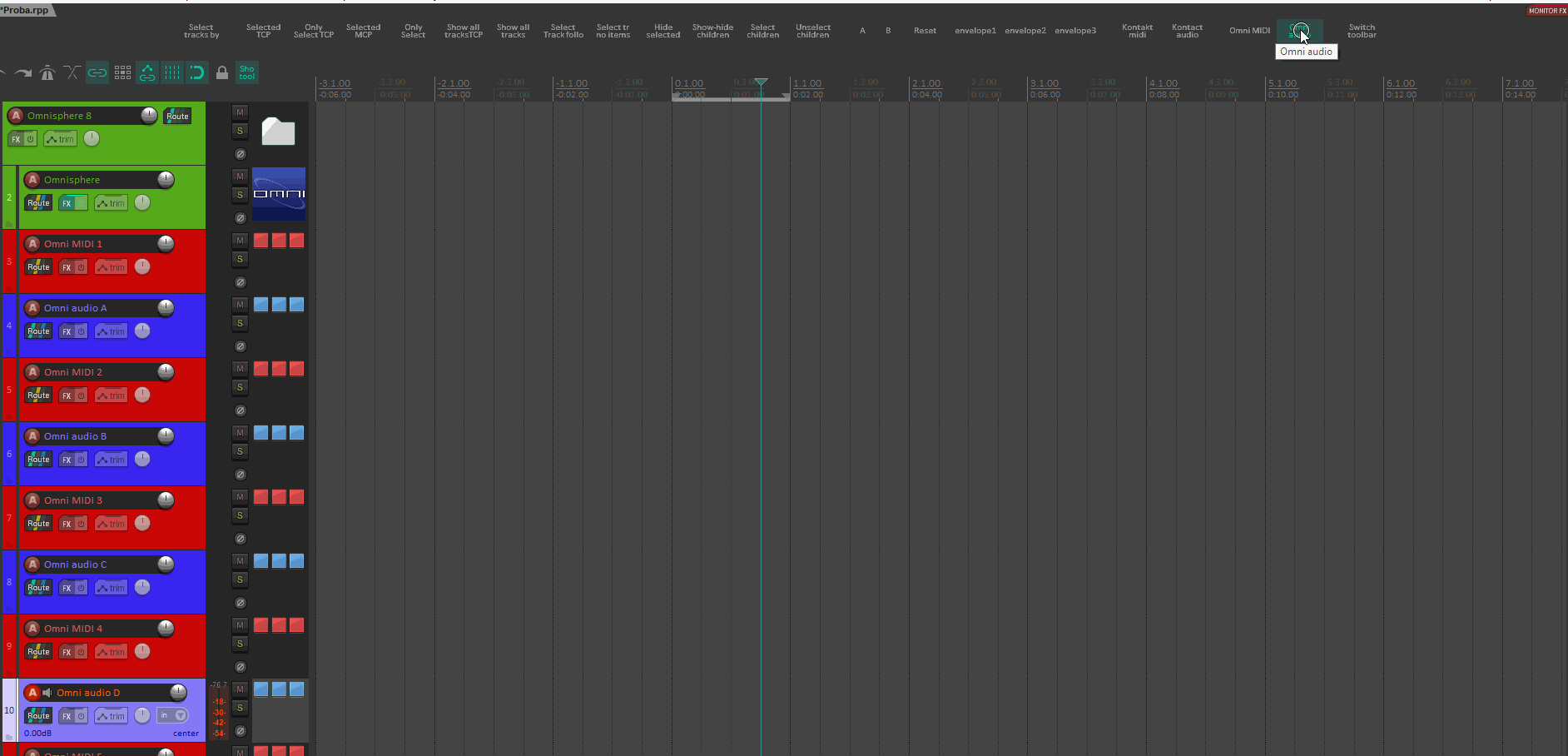1568x756 pixels.
Task: Invert phase on Omni audio D track
Action: tap(241, 731)
